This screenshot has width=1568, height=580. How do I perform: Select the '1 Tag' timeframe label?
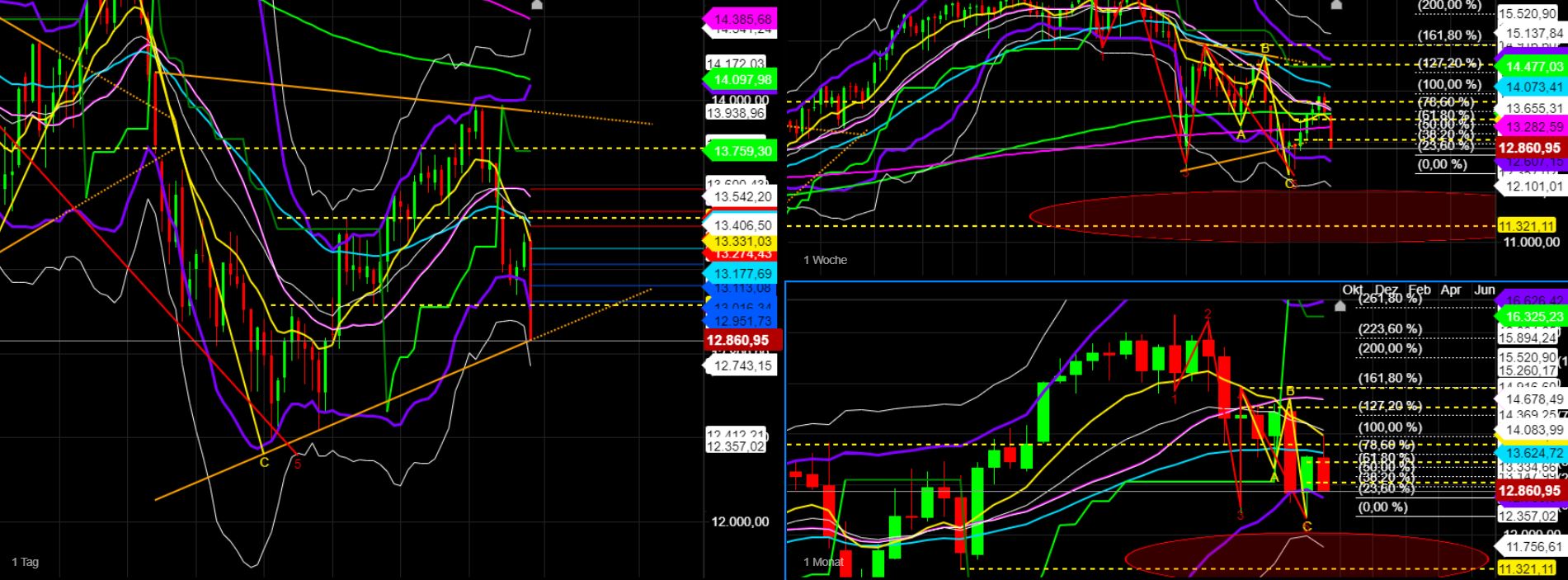tap(26, 562)
